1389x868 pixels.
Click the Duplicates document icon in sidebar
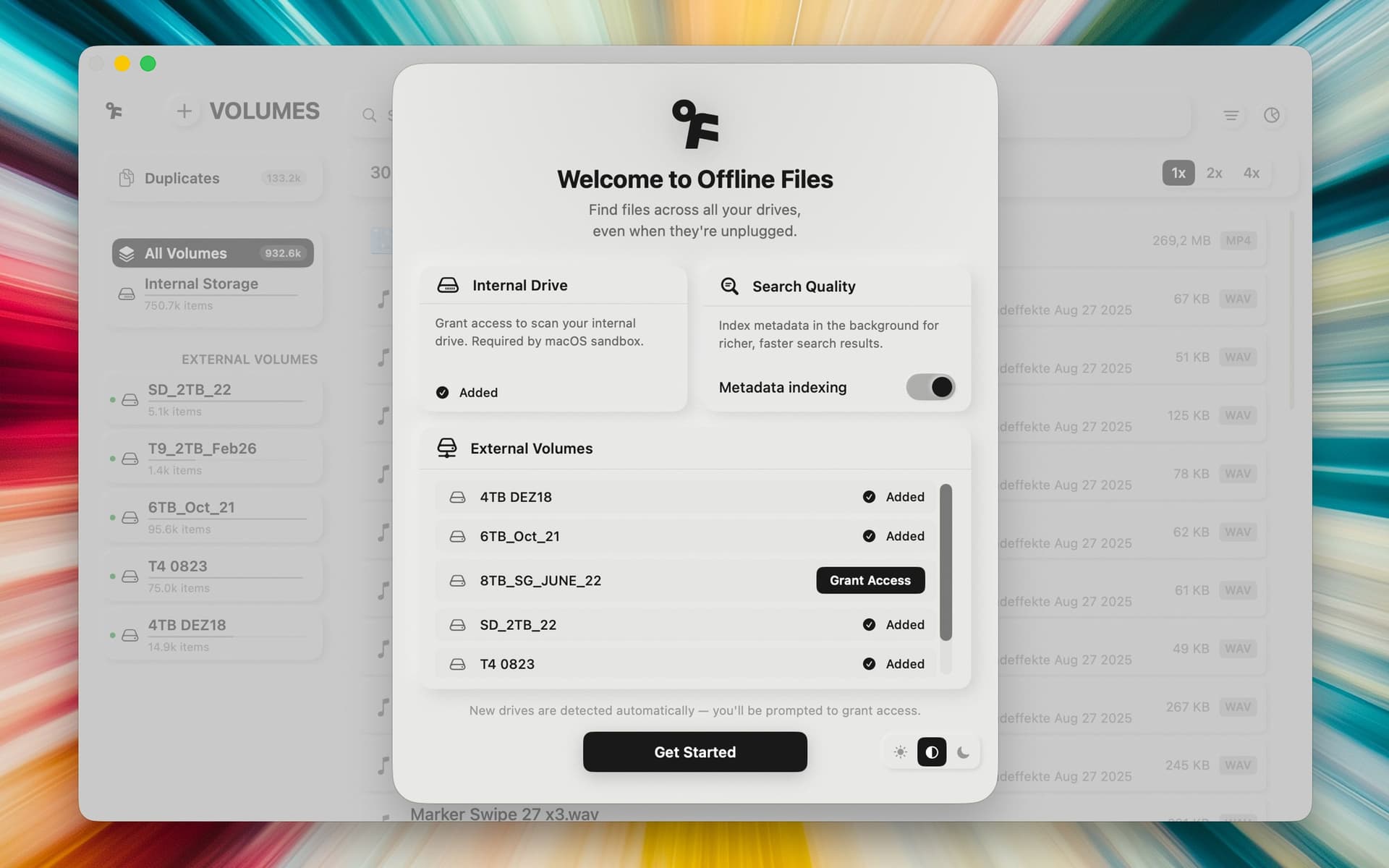point(127,178)
